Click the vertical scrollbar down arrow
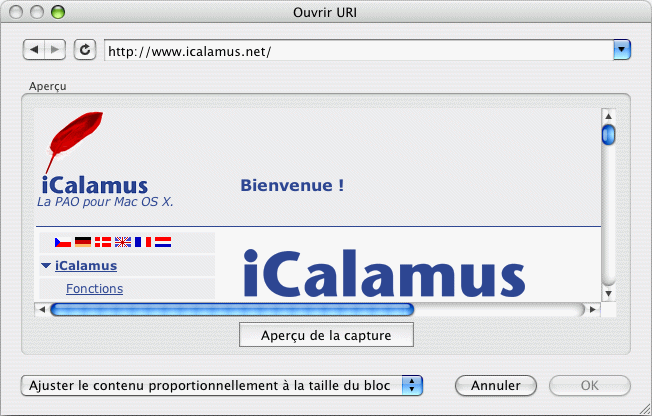Screen dimensions: 652x416 point(608,294)
